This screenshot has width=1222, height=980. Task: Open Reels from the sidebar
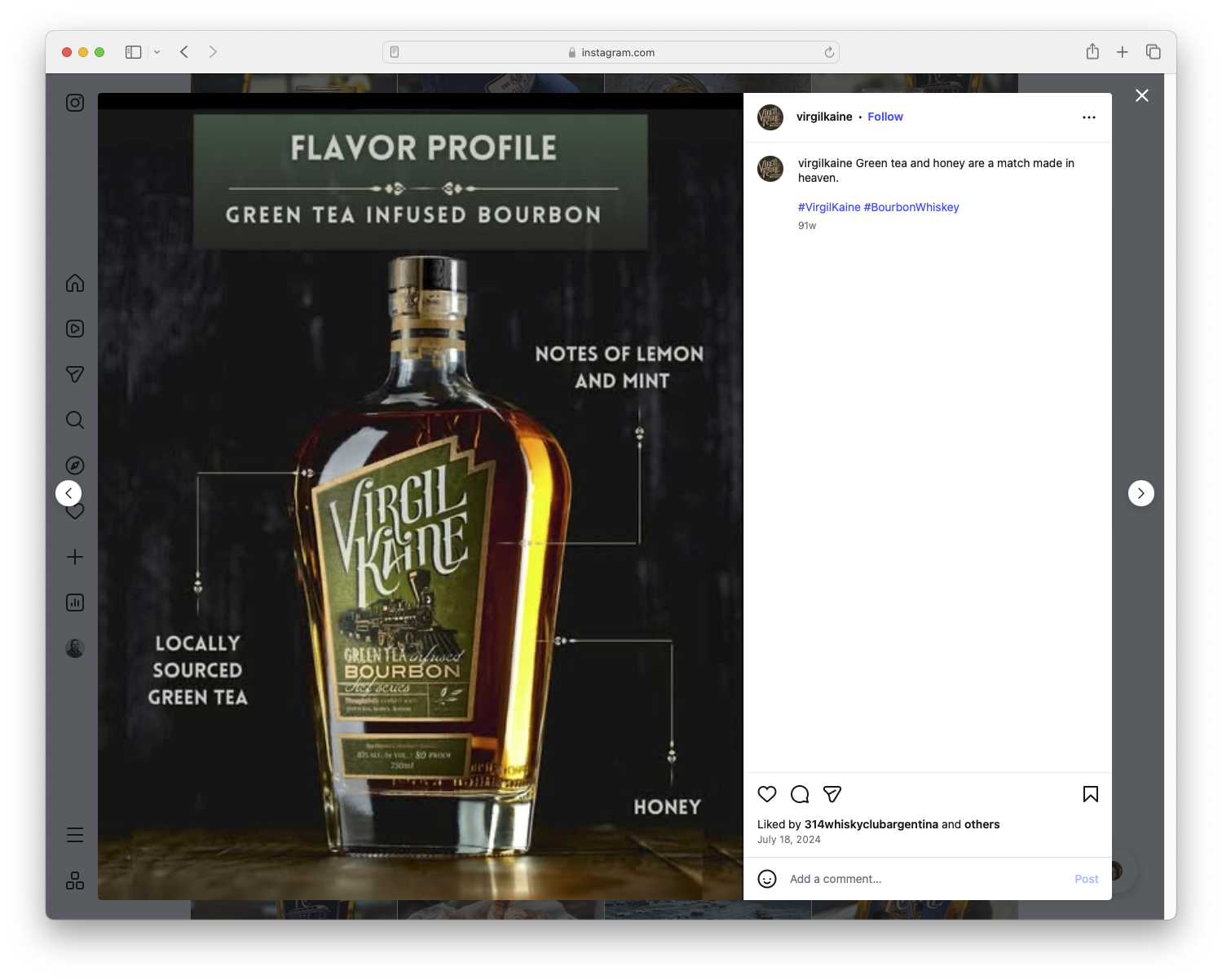[x=75, y=329]
